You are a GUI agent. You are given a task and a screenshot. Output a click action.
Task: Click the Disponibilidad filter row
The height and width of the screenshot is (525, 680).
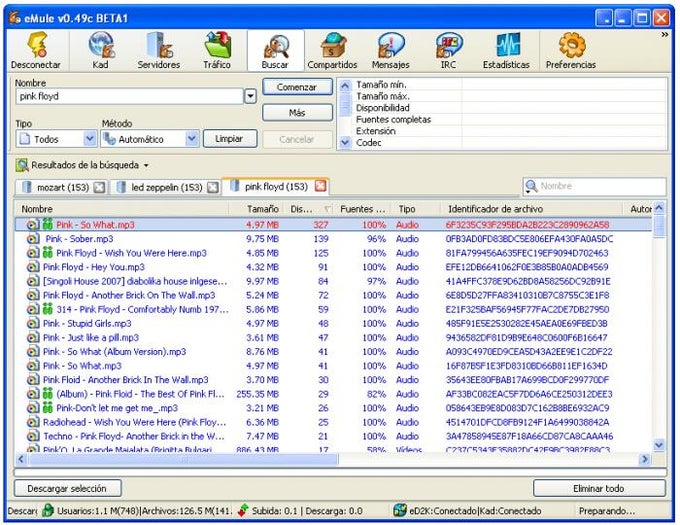tap(510, 108)
